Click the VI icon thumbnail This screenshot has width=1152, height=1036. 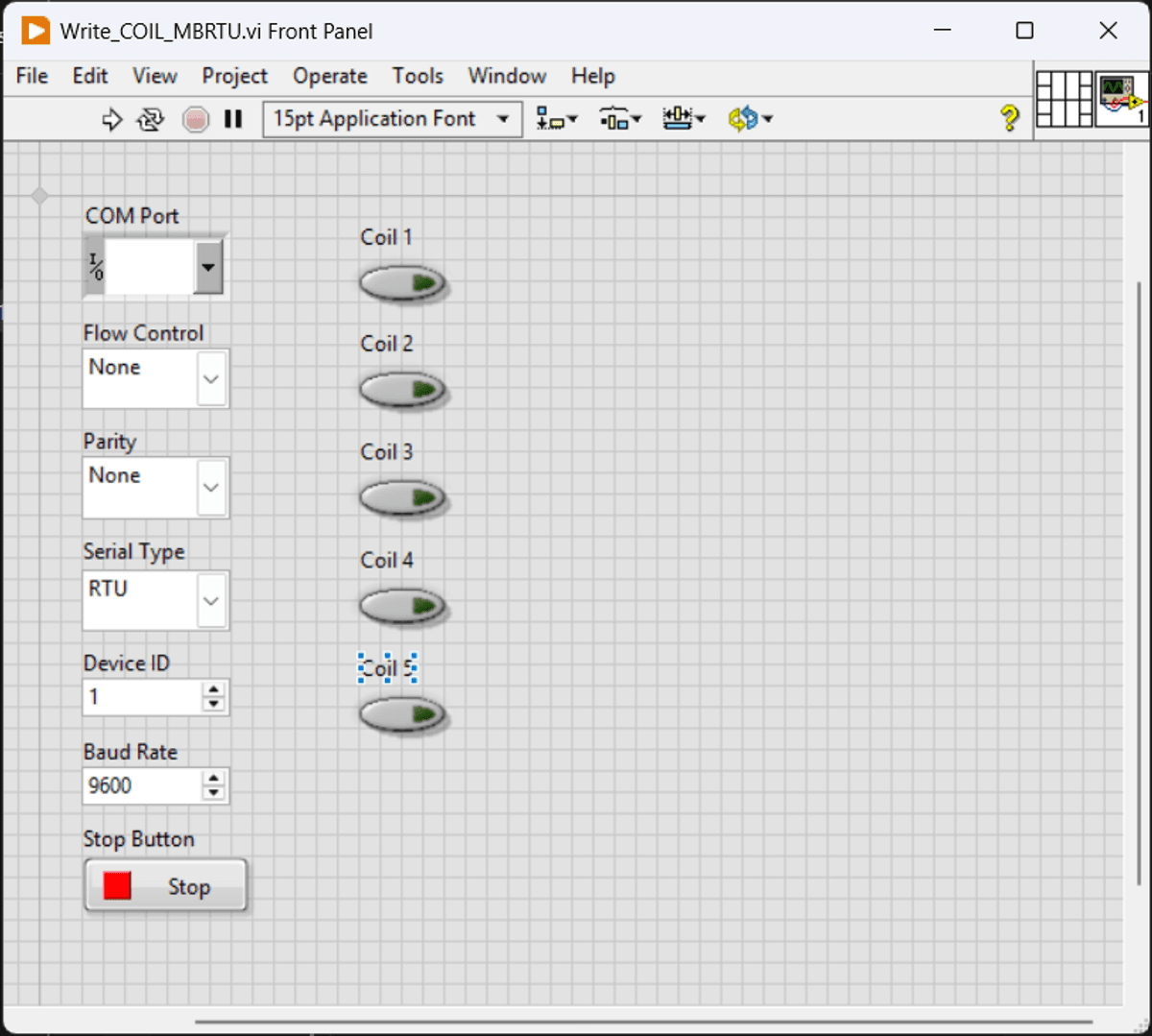1122,99
